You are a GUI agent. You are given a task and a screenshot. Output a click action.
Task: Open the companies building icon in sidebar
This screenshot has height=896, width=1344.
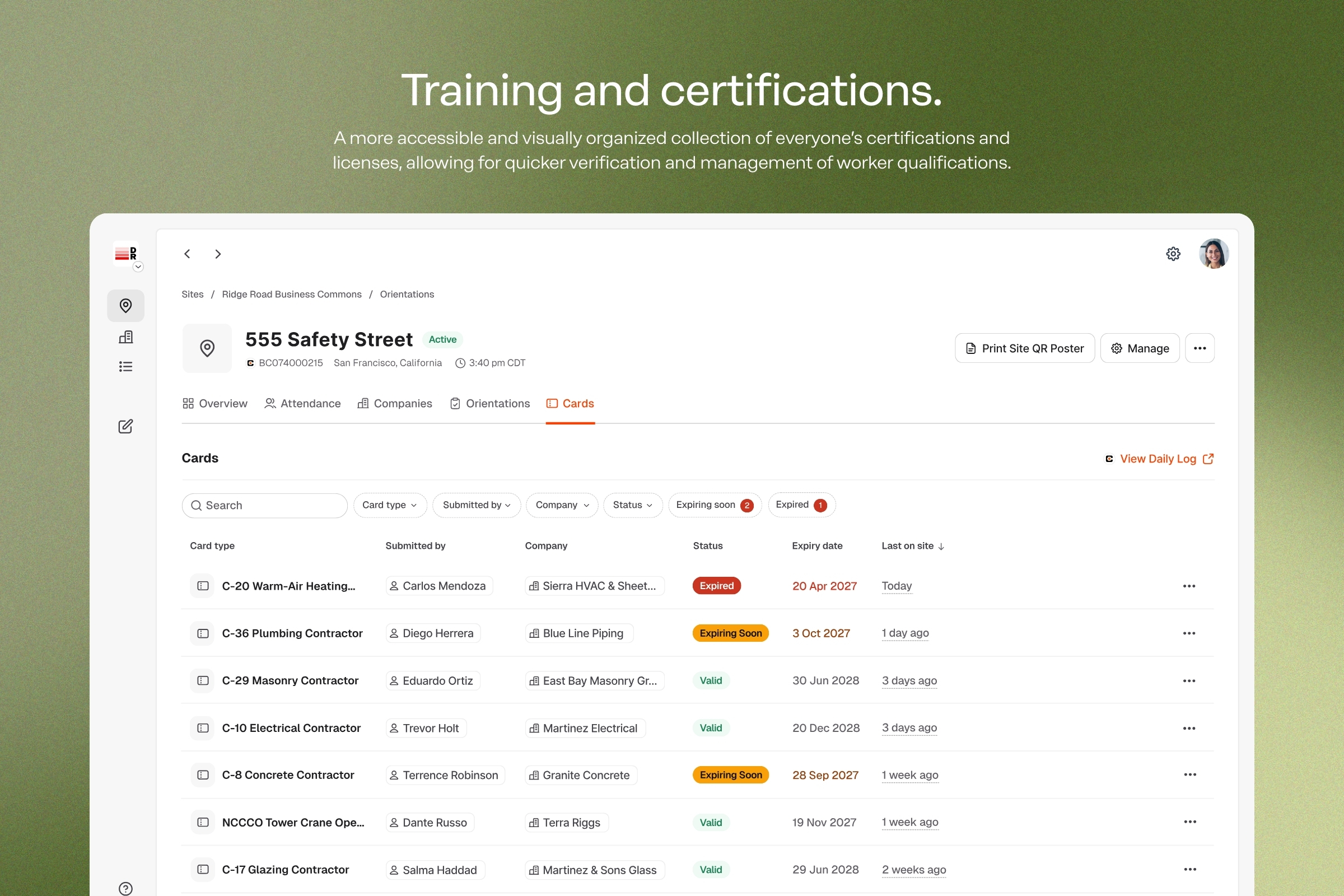pyautogui.click(x=125, y=337)
